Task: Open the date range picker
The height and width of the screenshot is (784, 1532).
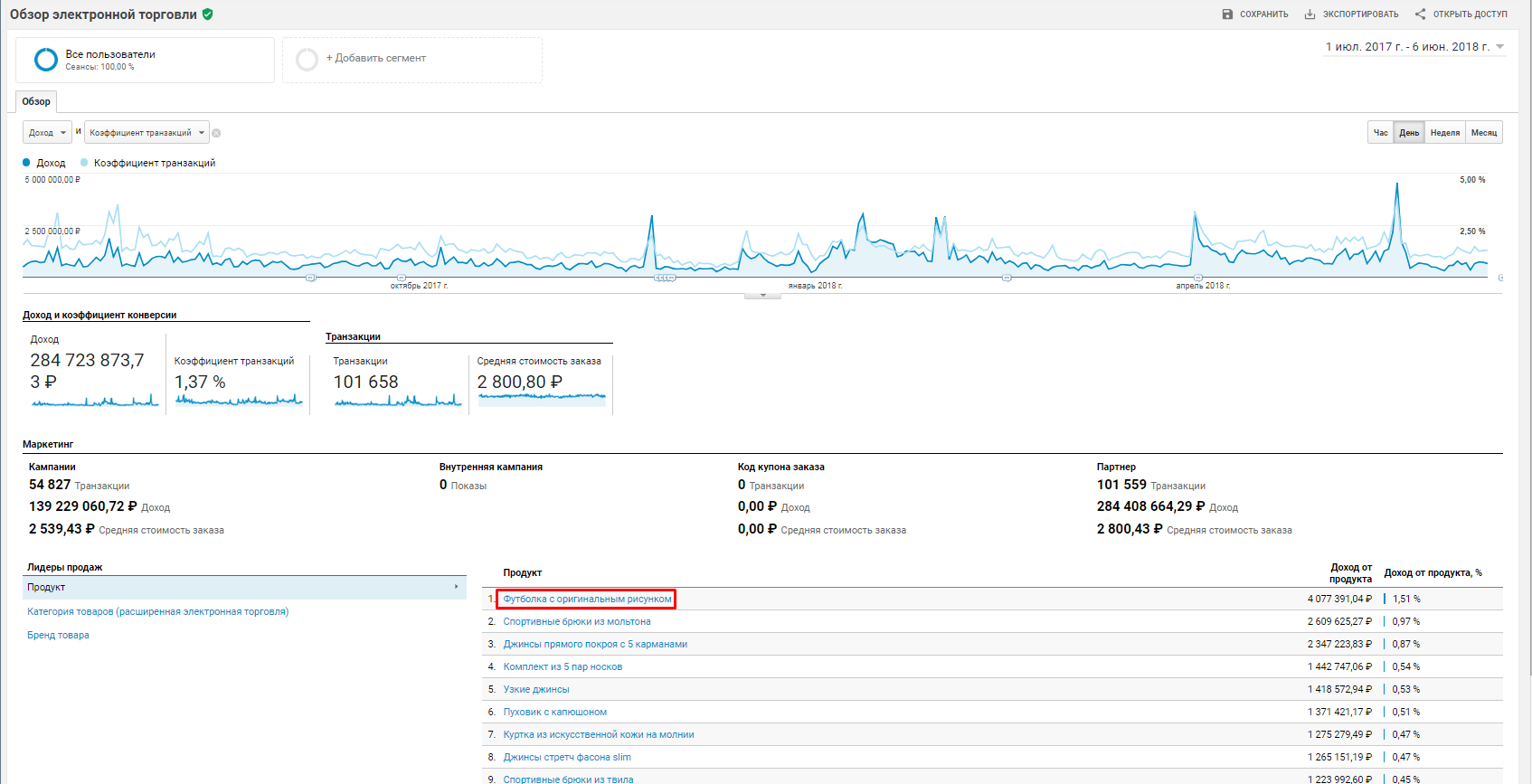Action: coord(1414,47)
